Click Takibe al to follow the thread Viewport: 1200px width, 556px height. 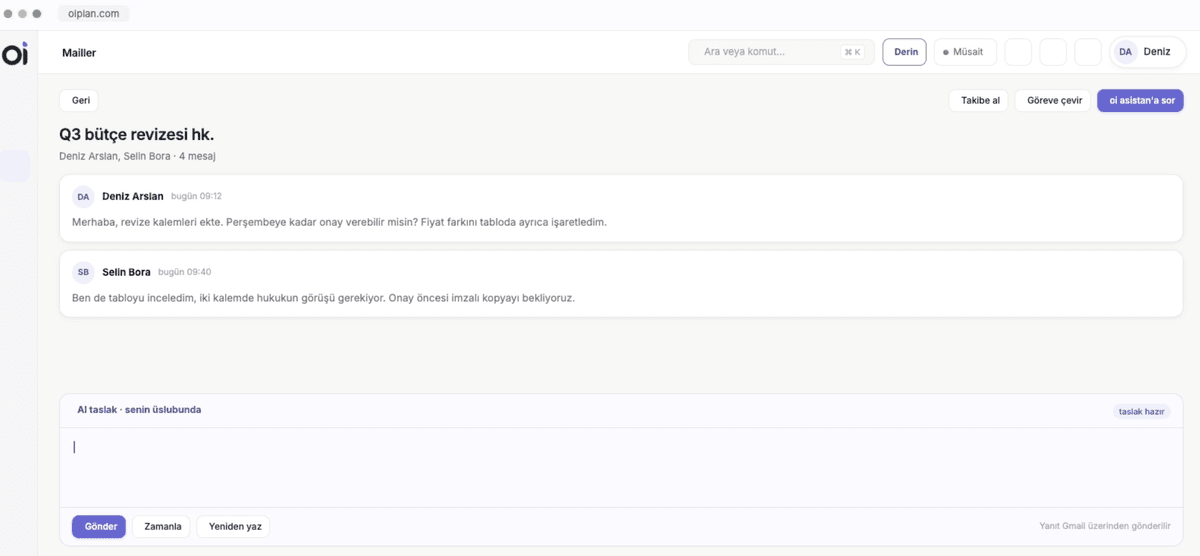pyautogui.click(x=980, y=101)
